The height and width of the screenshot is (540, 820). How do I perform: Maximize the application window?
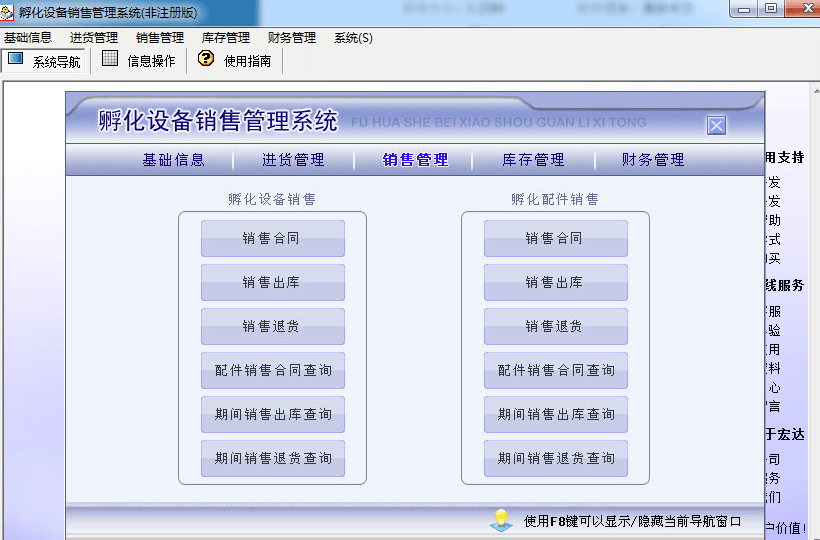770,9
